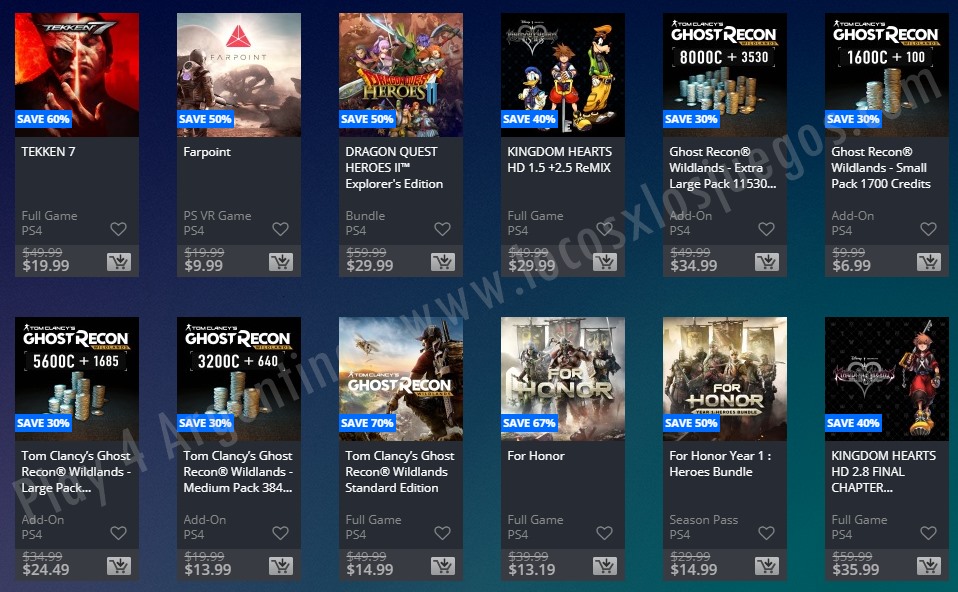This screenshot has height=592, width=958.
Task: Favorite Kingdom Hearts HD 1.5 +2.5 ReMIX
Action: pos(604,229)
